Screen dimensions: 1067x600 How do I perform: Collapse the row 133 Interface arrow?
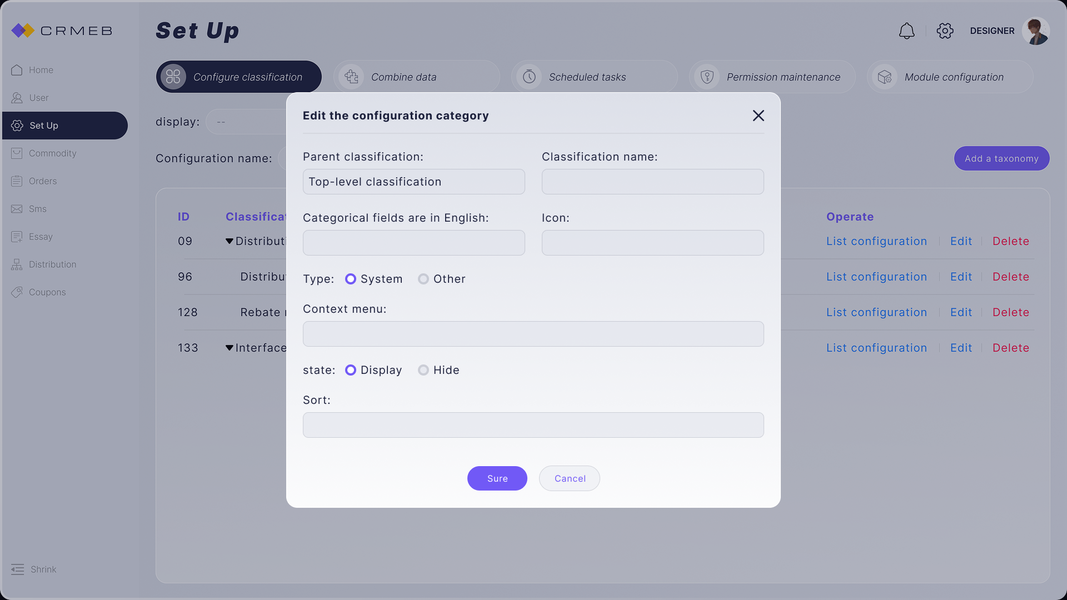229,348
